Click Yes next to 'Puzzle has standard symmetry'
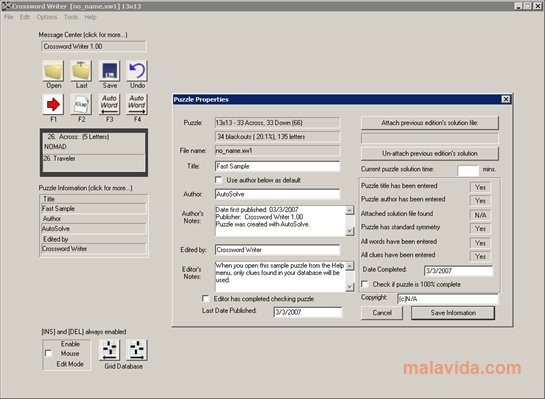545x399 pixels. pyautogui.click(x=480, y=229)
